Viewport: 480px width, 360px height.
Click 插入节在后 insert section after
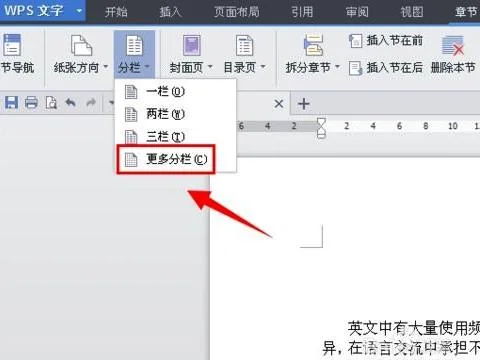[386, 68]
